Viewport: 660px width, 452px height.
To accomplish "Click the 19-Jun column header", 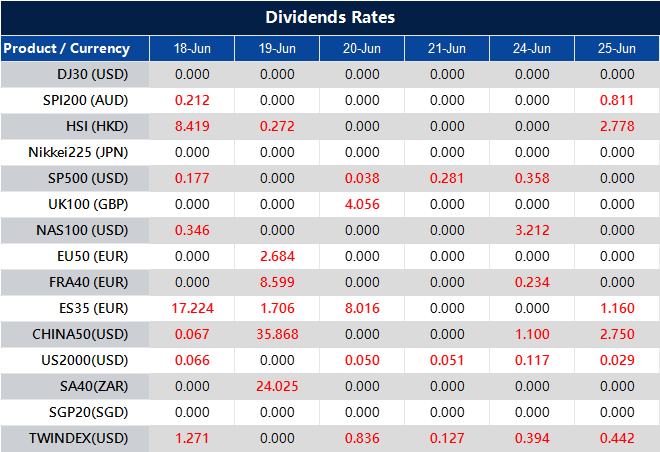I will 276,48.
